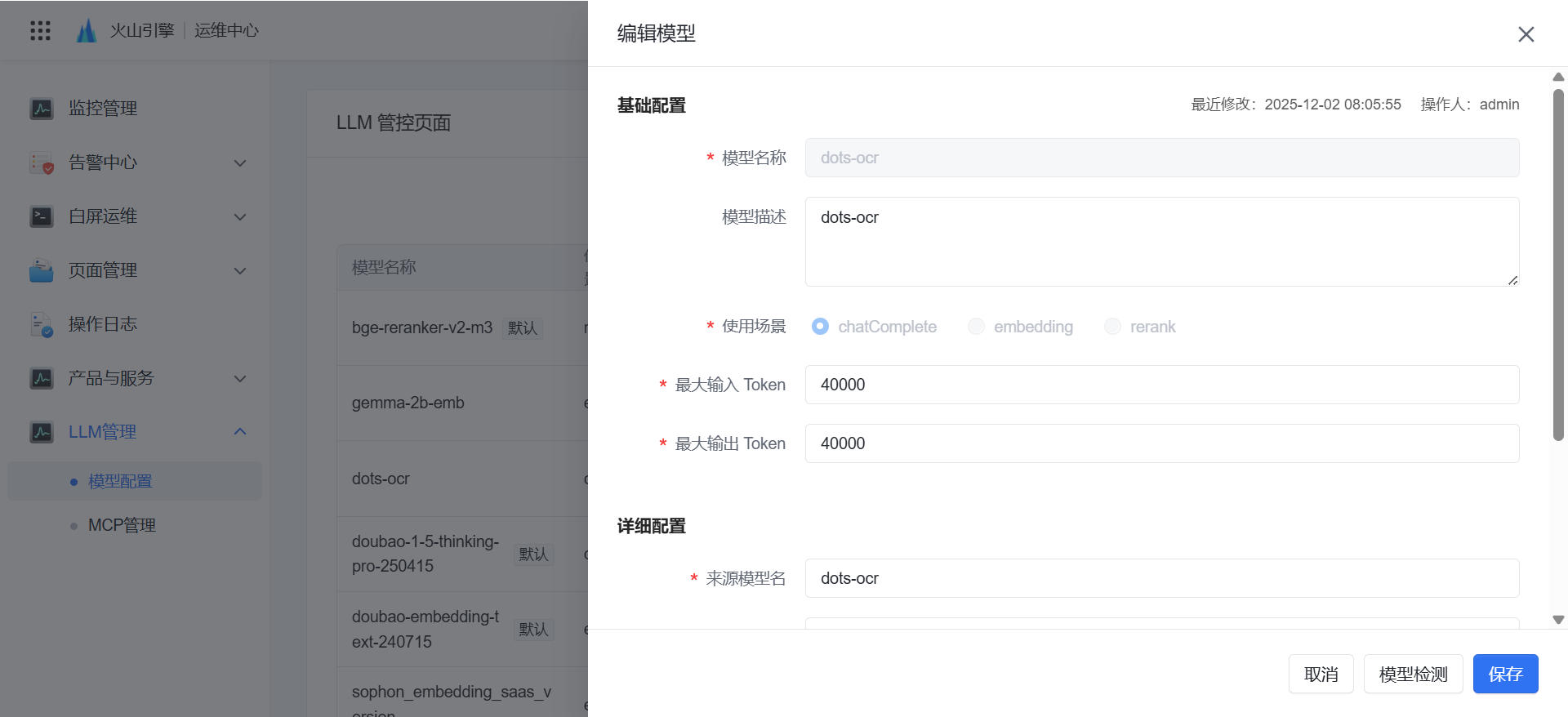Click the 默认 tag beside doubao-1-5-thinking-pro
Screen dimensions: 1568x717
(534, 554)
